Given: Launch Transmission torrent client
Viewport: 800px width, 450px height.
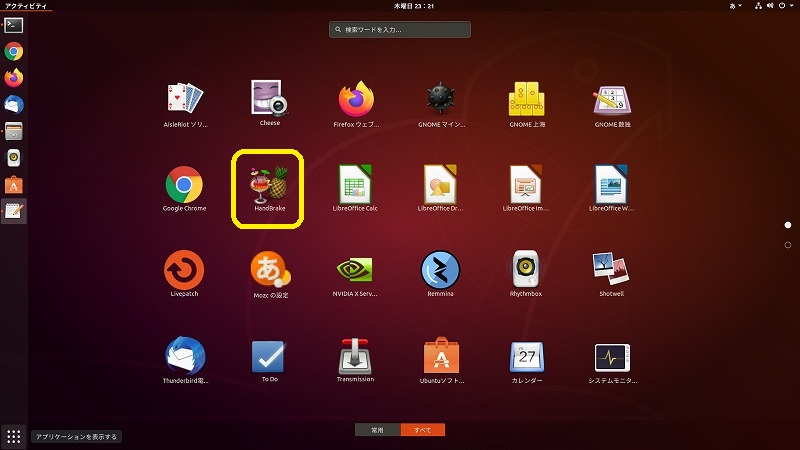Looking at the screenshot, I should (x=355, y=360).
